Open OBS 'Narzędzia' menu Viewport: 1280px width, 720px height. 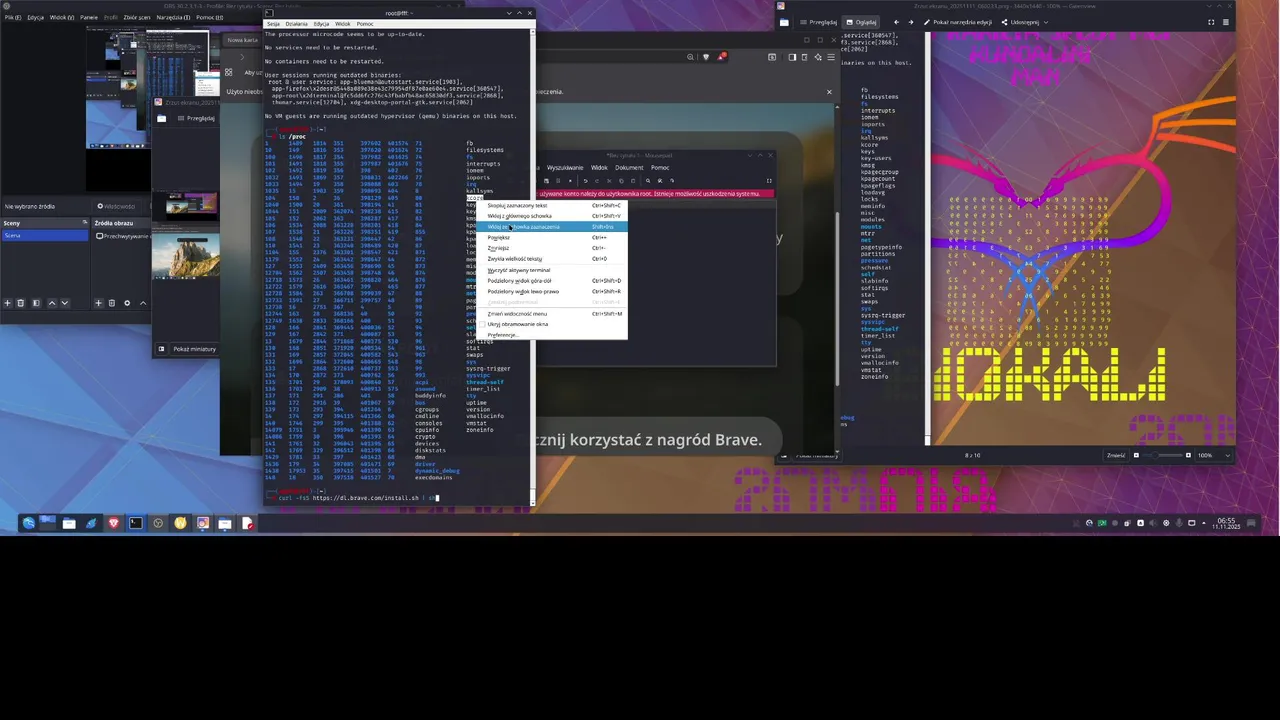[x=173, y=17]
